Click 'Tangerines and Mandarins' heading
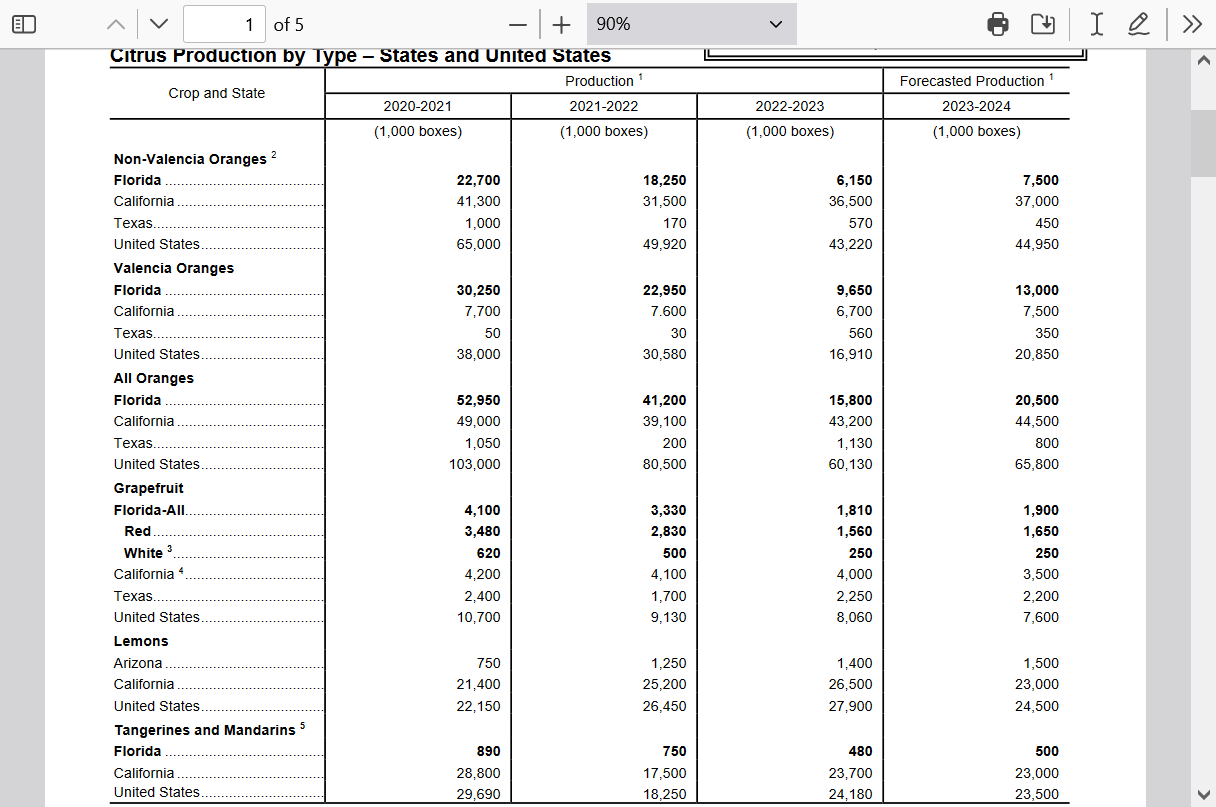 [204, 730]
